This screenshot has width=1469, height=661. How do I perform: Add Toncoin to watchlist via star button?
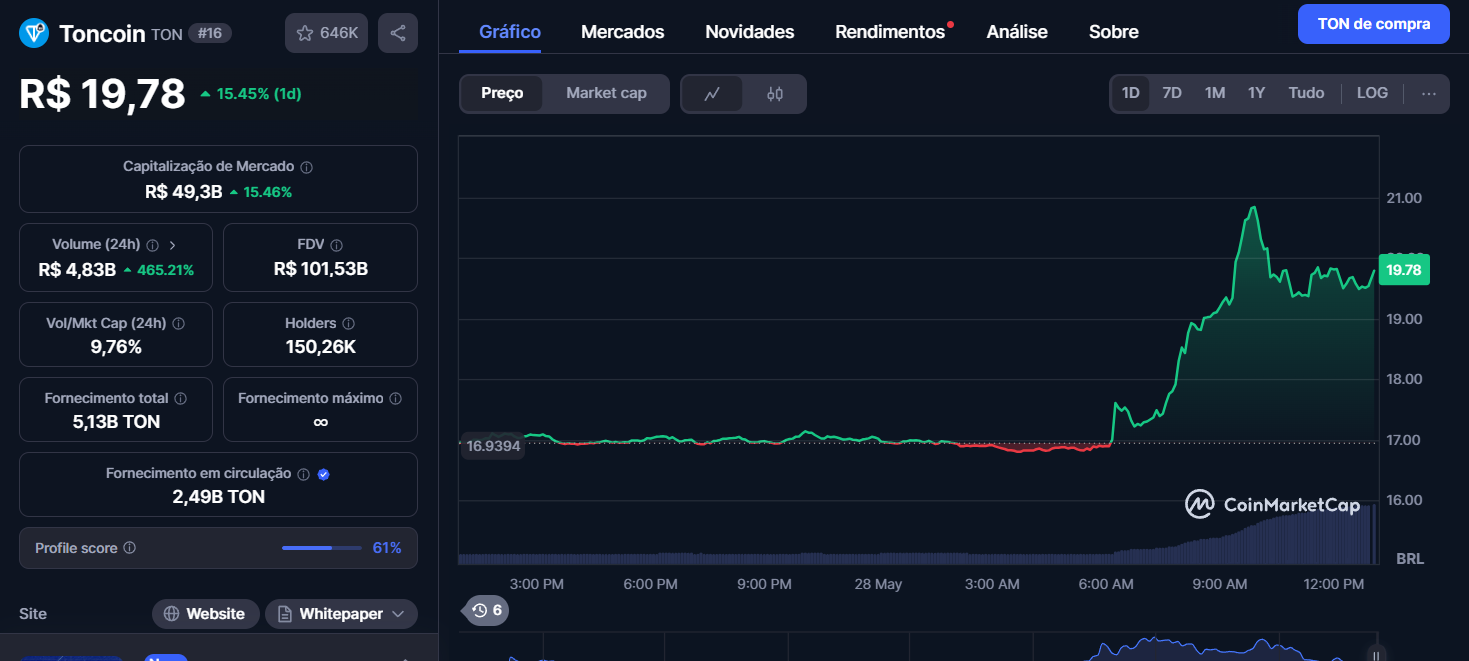coord(327,33)
